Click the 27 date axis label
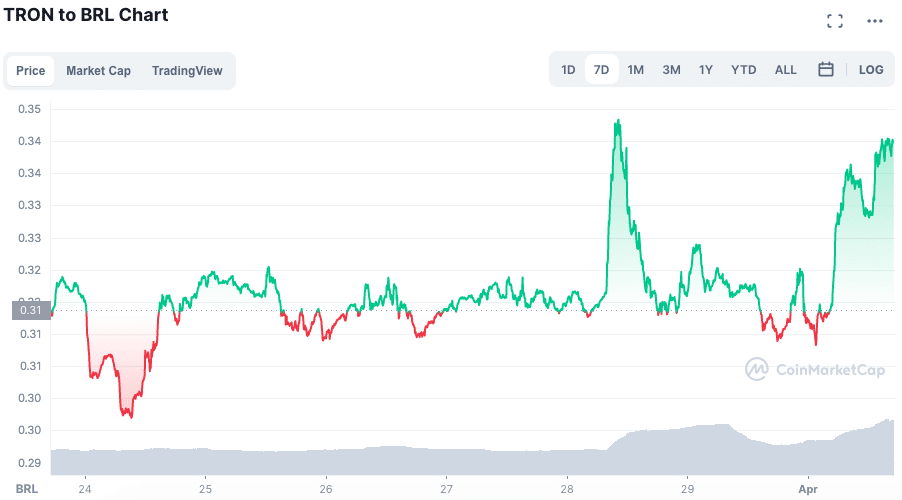Viewport: 902px width, 500px height. coord(446,489)
